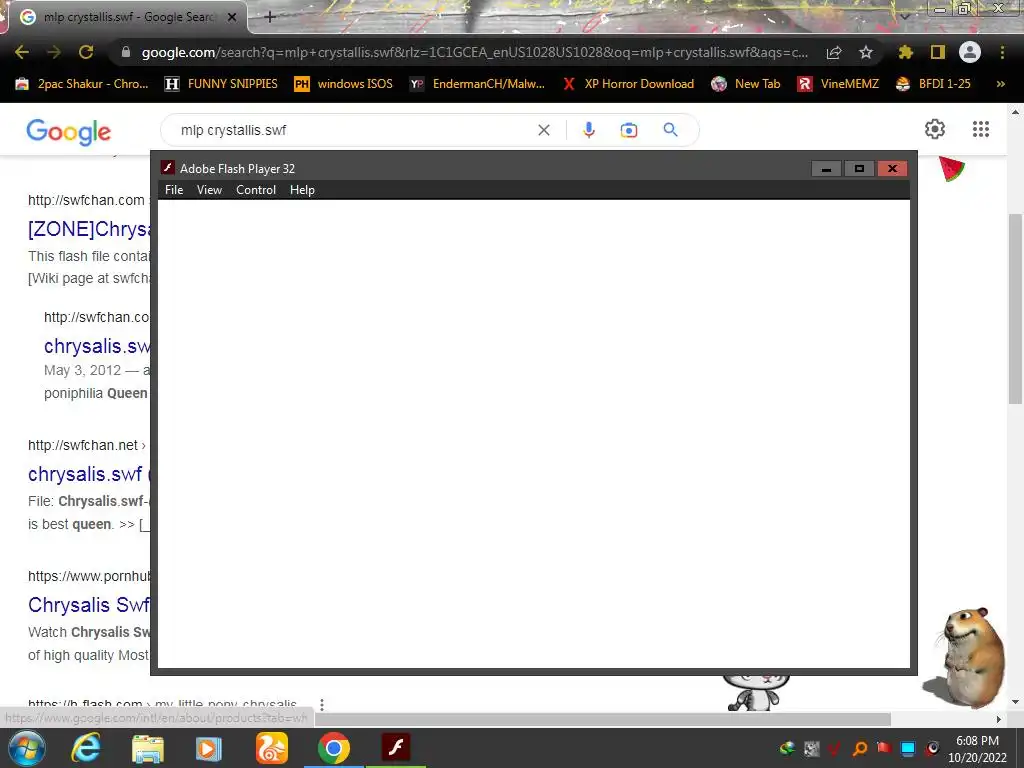Open the Chrome extensions puzzle icon
Image resolution: width=1024 pixels, height=768 pixels.
click(x=905, y=52)
